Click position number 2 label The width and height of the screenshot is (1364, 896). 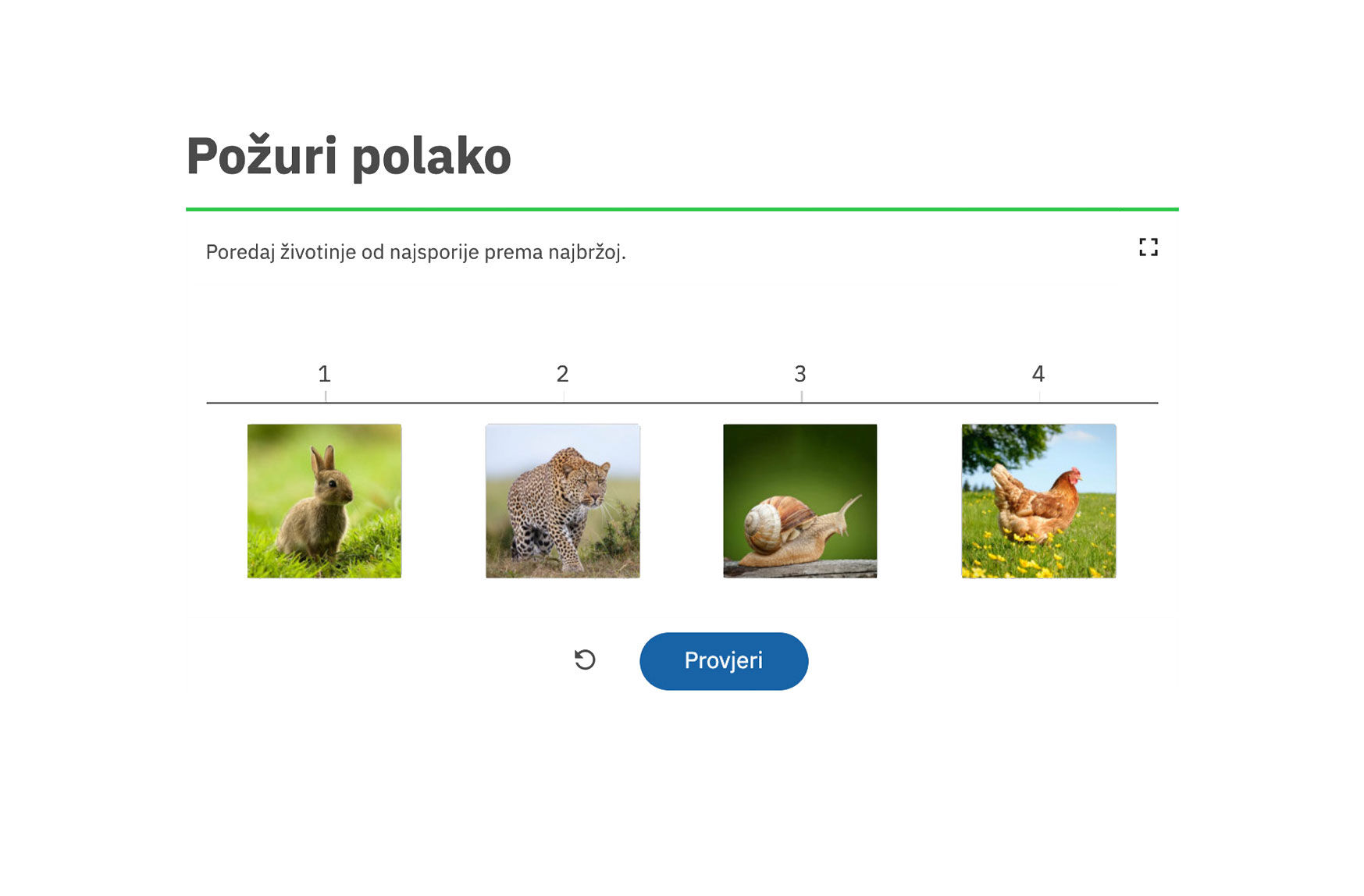coord(562,374)
